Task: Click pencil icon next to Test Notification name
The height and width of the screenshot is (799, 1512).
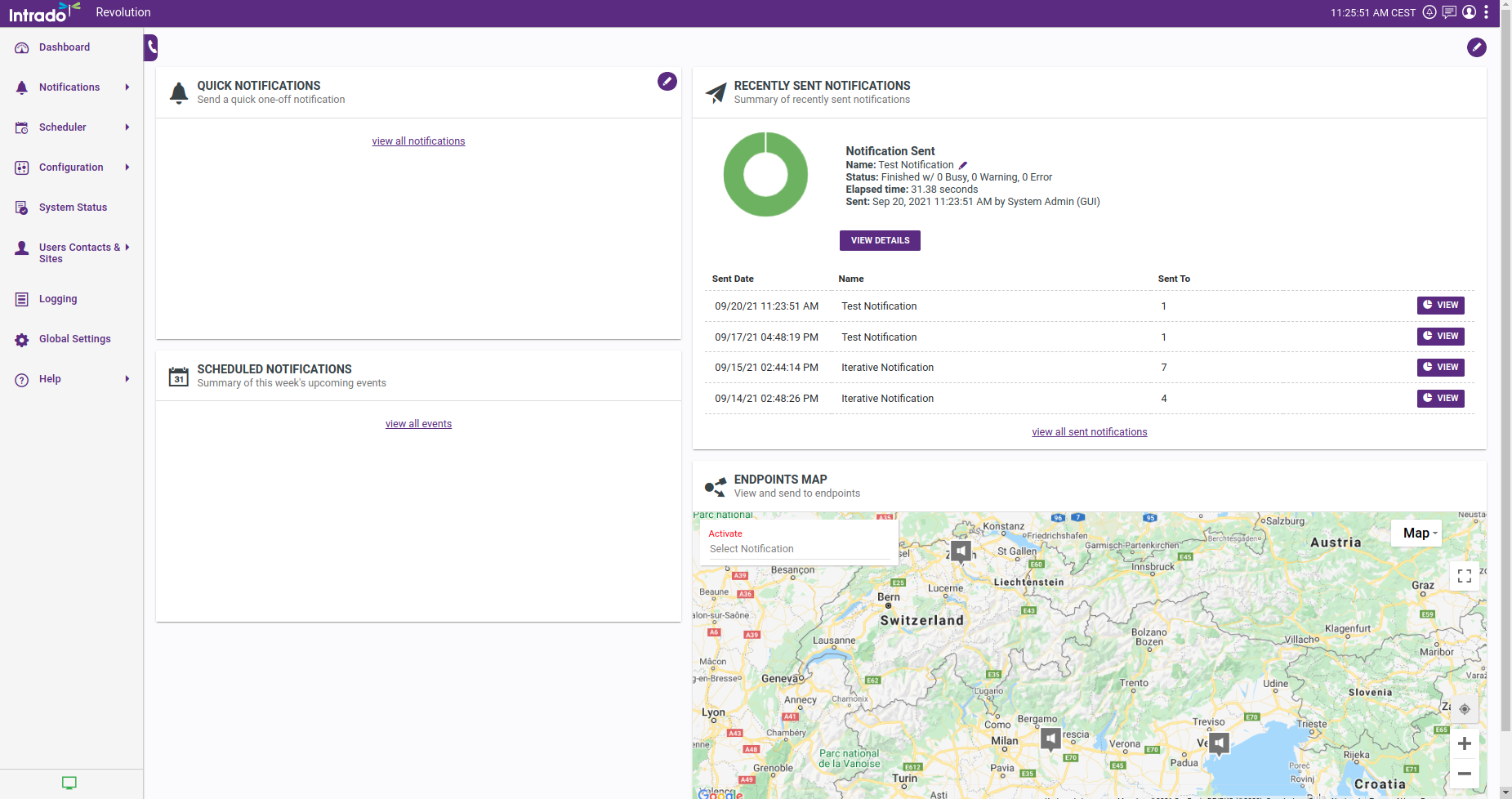Action: coord(963,165)
